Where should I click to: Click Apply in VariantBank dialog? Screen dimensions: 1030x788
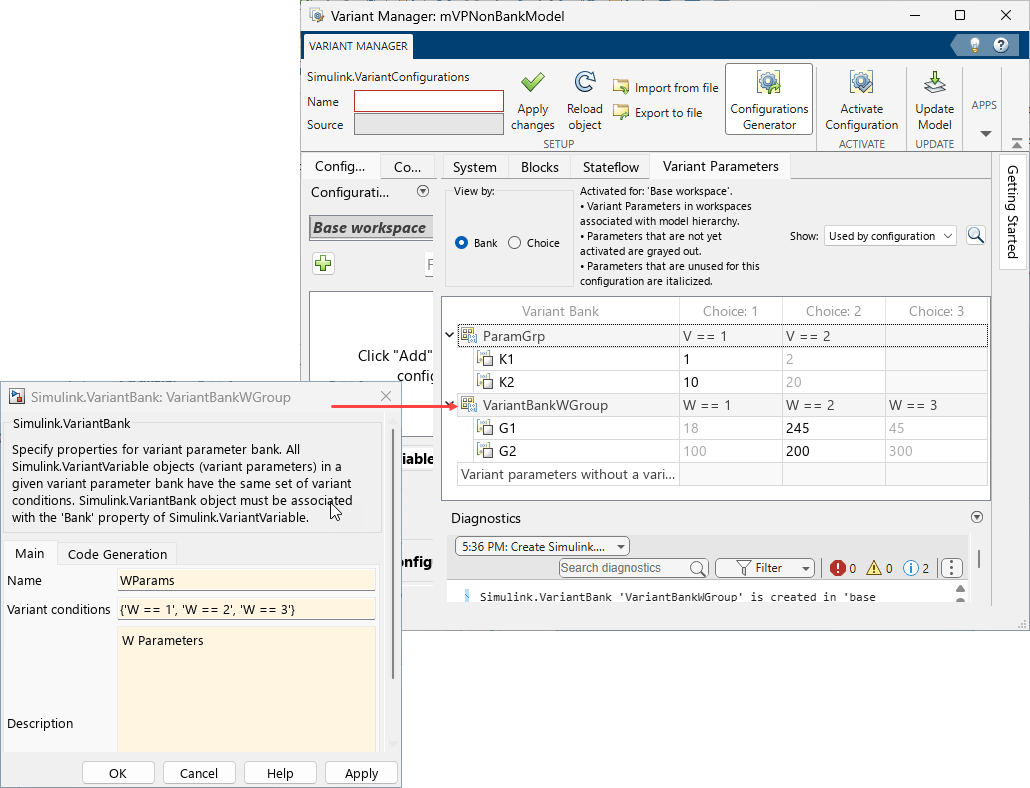click(361, 773)
